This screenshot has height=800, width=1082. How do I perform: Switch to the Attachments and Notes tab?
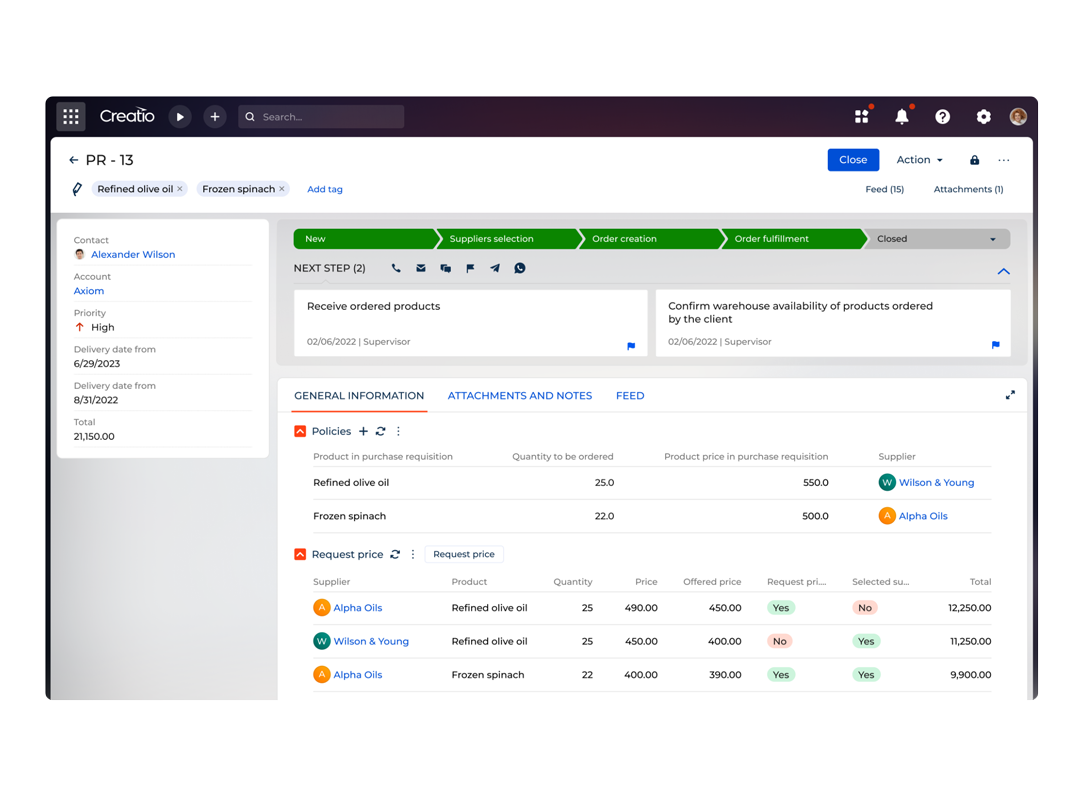[519, 395]
